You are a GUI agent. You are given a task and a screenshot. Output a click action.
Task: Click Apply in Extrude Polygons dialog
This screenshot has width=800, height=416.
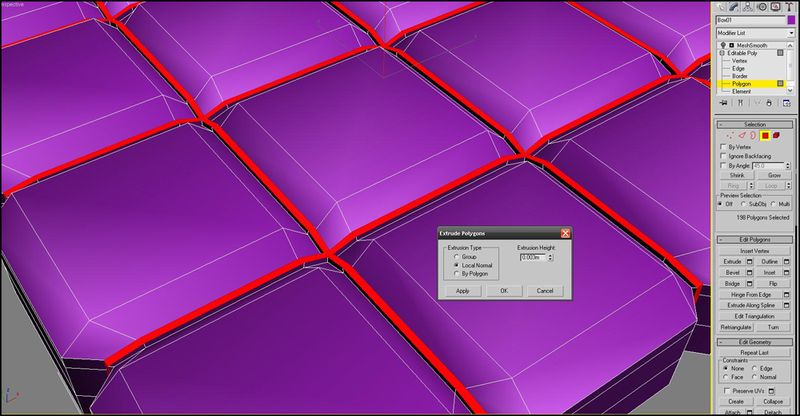point(462,291)
